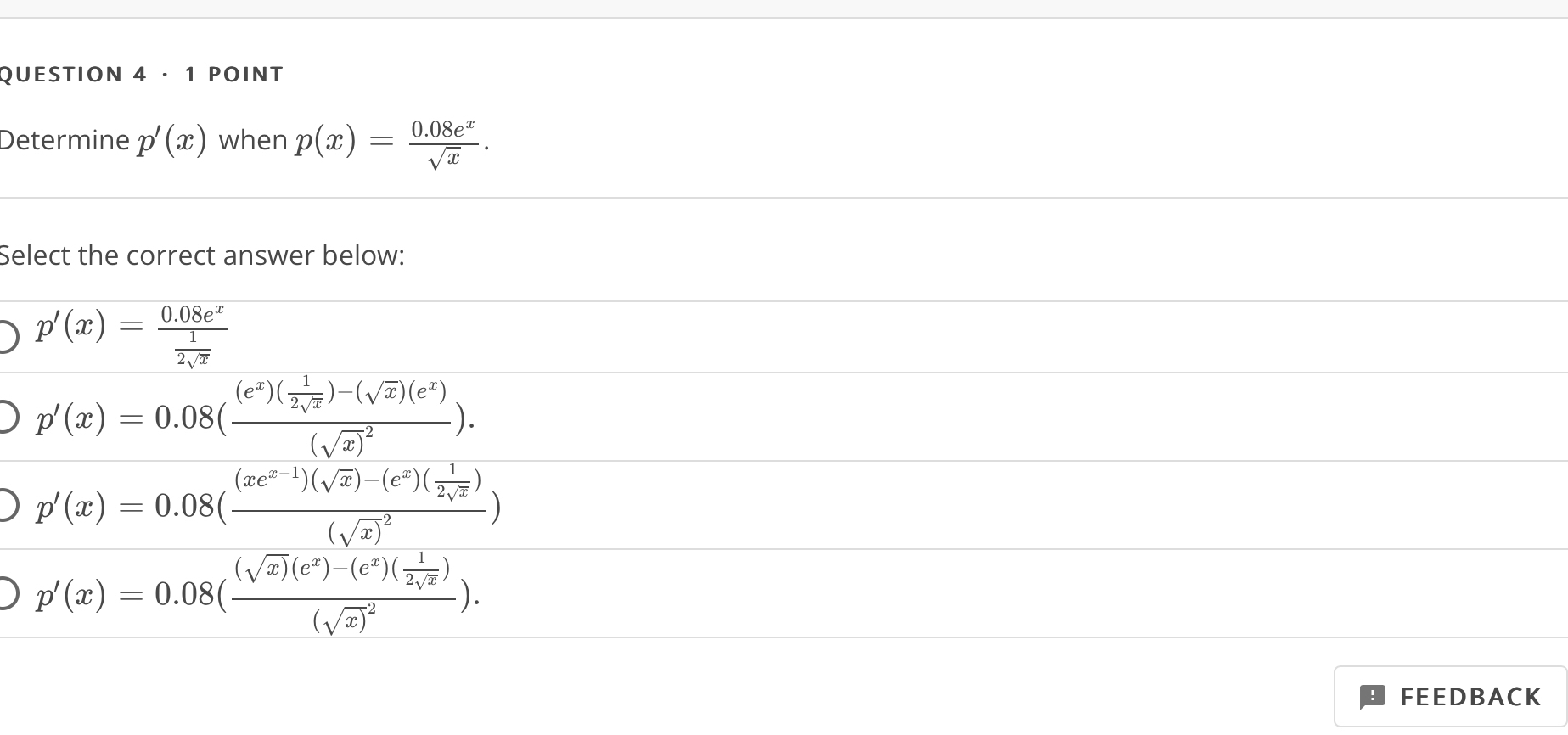Select the third answer option radio button
Viewport: 1568px width, 735px height.
pos(5,507)
